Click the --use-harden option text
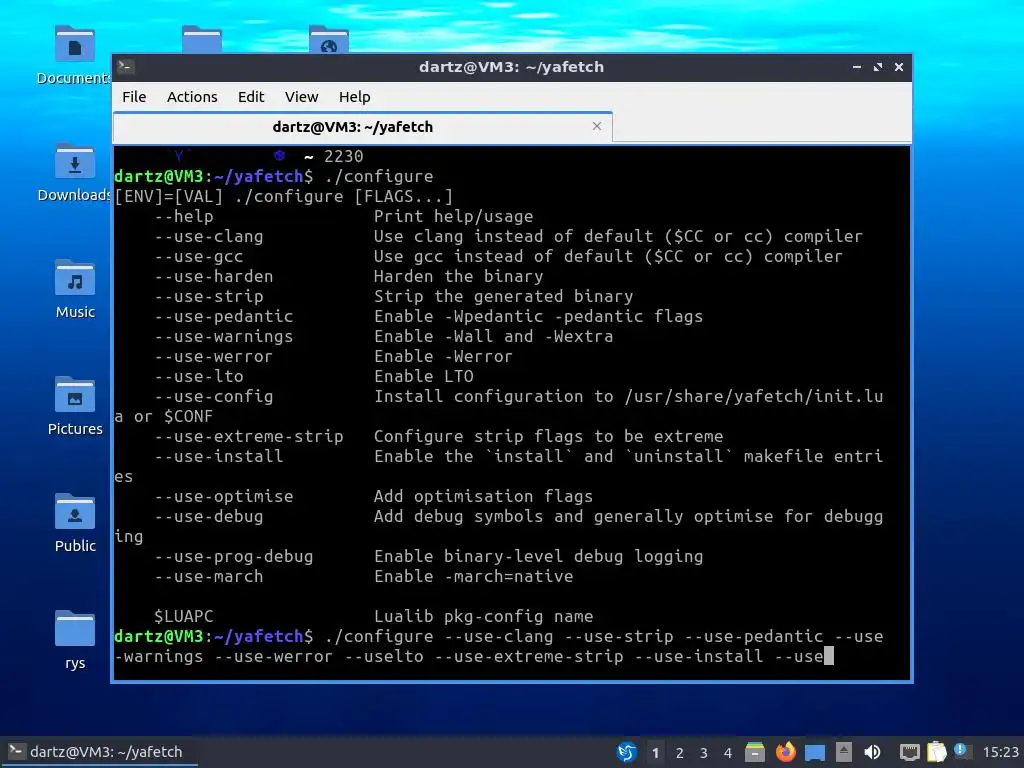This screenshot has height=768, width=1024. pos(214,276)
